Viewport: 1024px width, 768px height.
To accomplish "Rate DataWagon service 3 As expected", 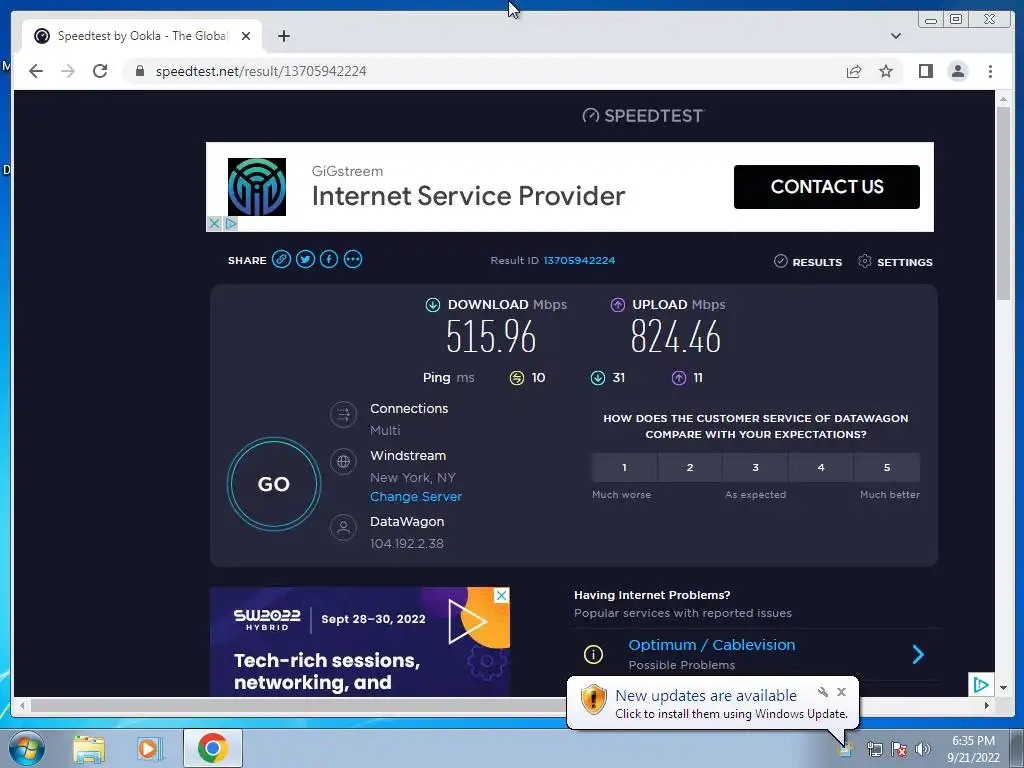I will pos(756,468).
